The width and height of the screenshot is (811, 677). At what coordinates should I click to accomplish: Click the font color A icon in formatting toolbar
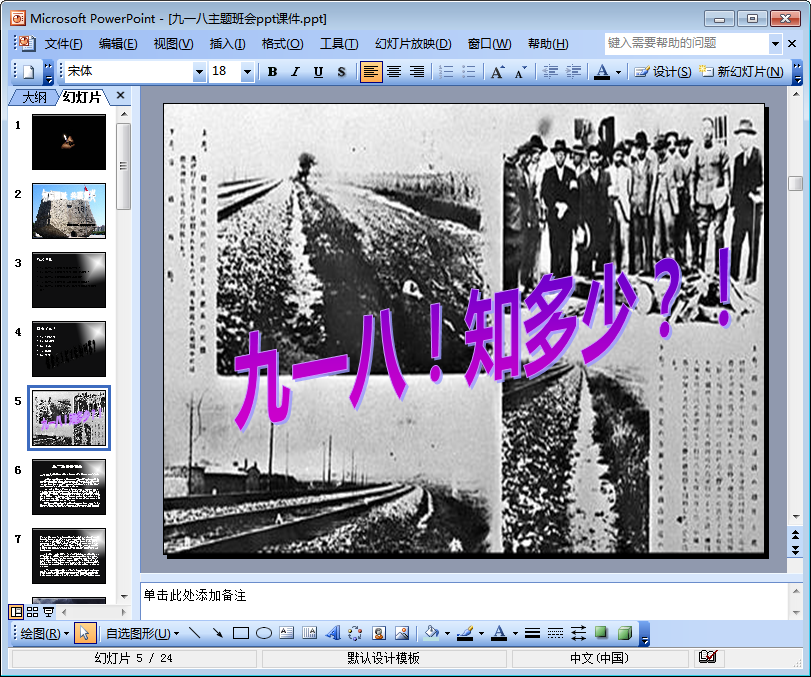coord(602,72)
